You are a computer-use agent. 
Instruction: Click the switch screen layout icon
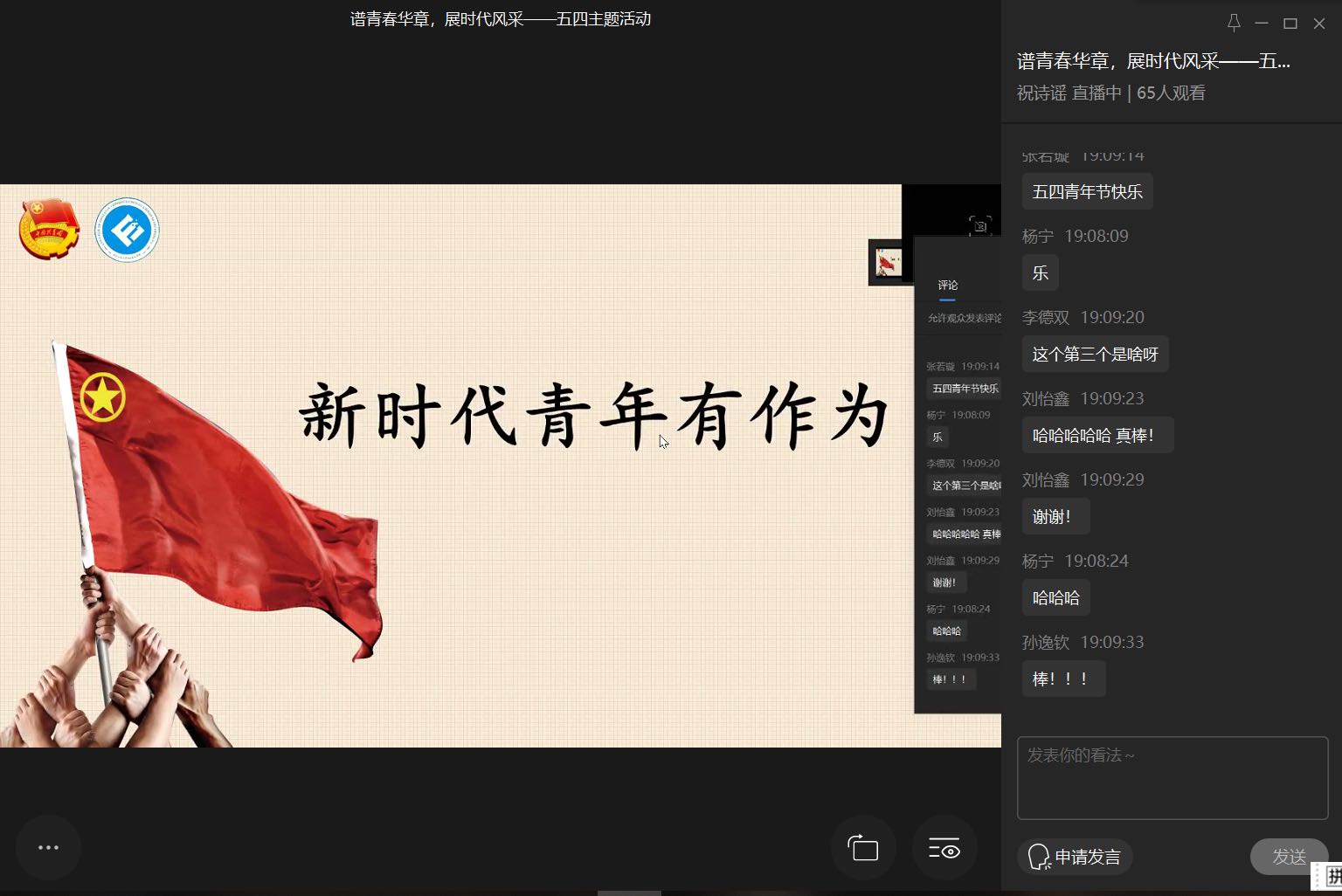tap(863, 848)
